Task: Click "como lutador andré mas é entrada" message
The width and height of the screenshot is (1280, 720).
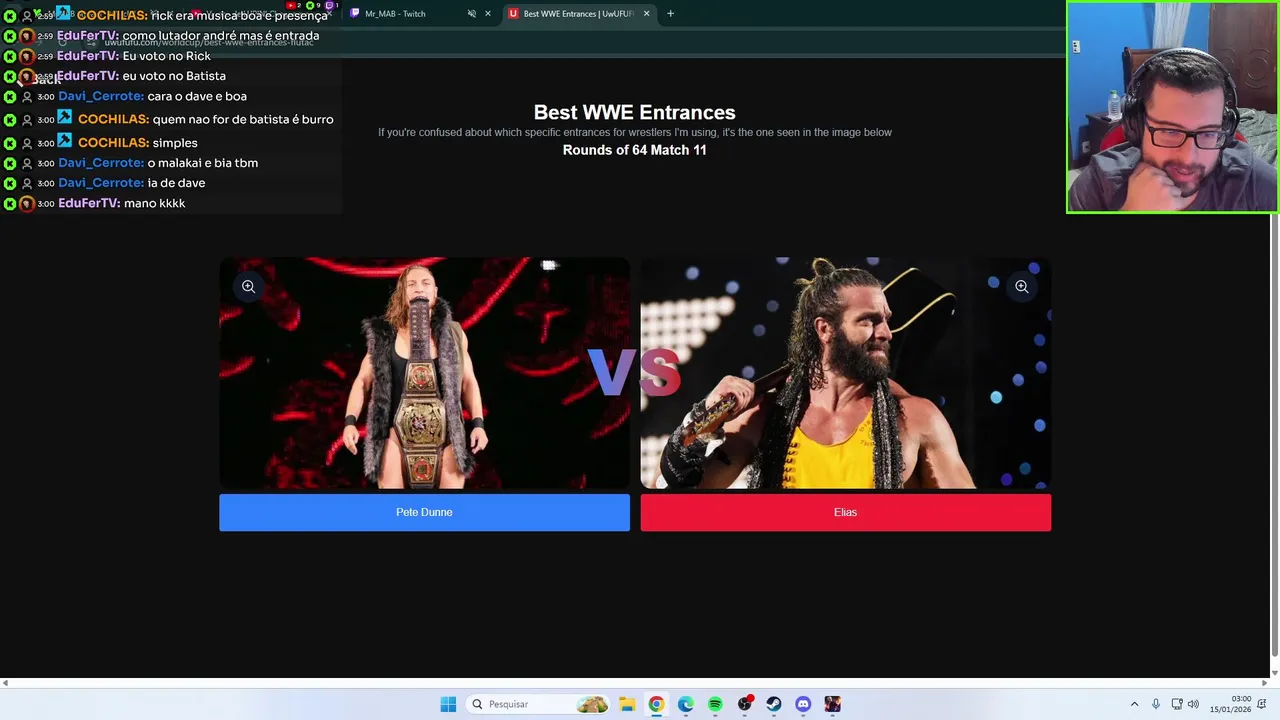Action: pos(221,36)
